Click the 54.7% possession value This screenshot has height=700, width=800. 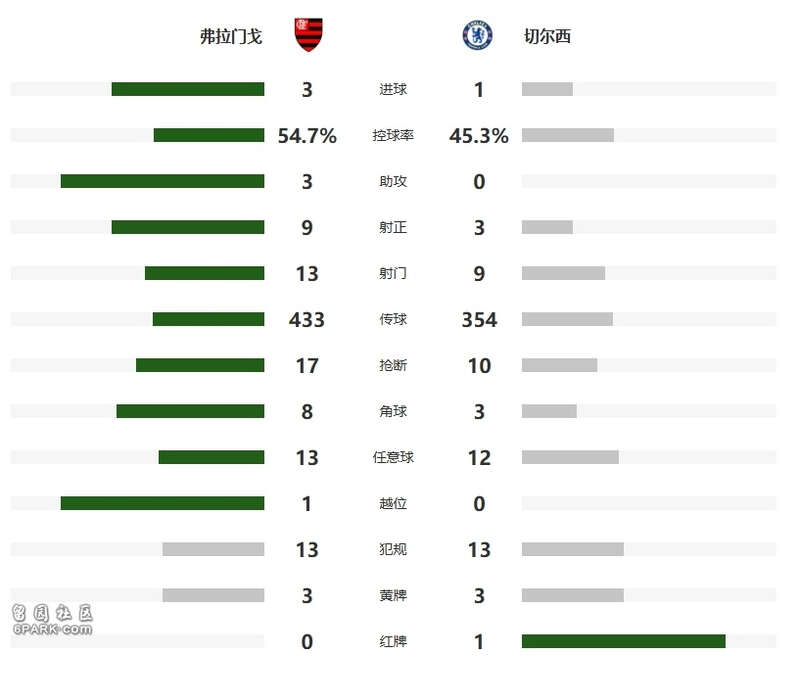[x=307, y=136]
